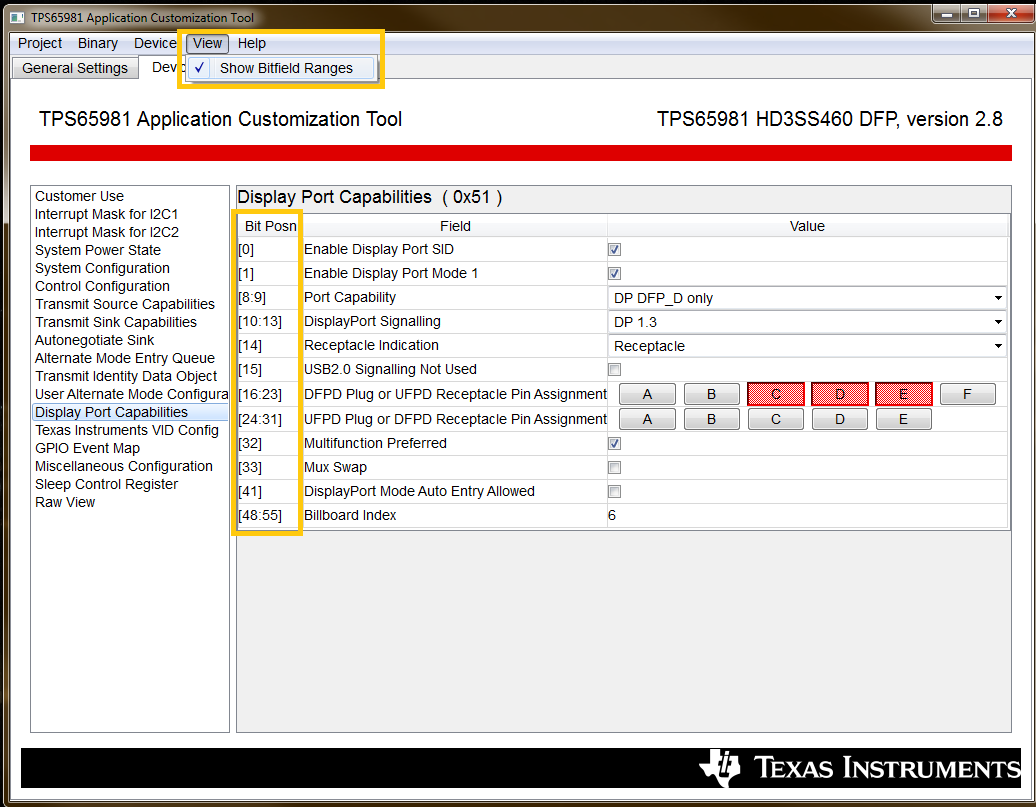Switch to the General Settings tab
This screenshot has width=1036, height=810.
(x=74, y=67)
